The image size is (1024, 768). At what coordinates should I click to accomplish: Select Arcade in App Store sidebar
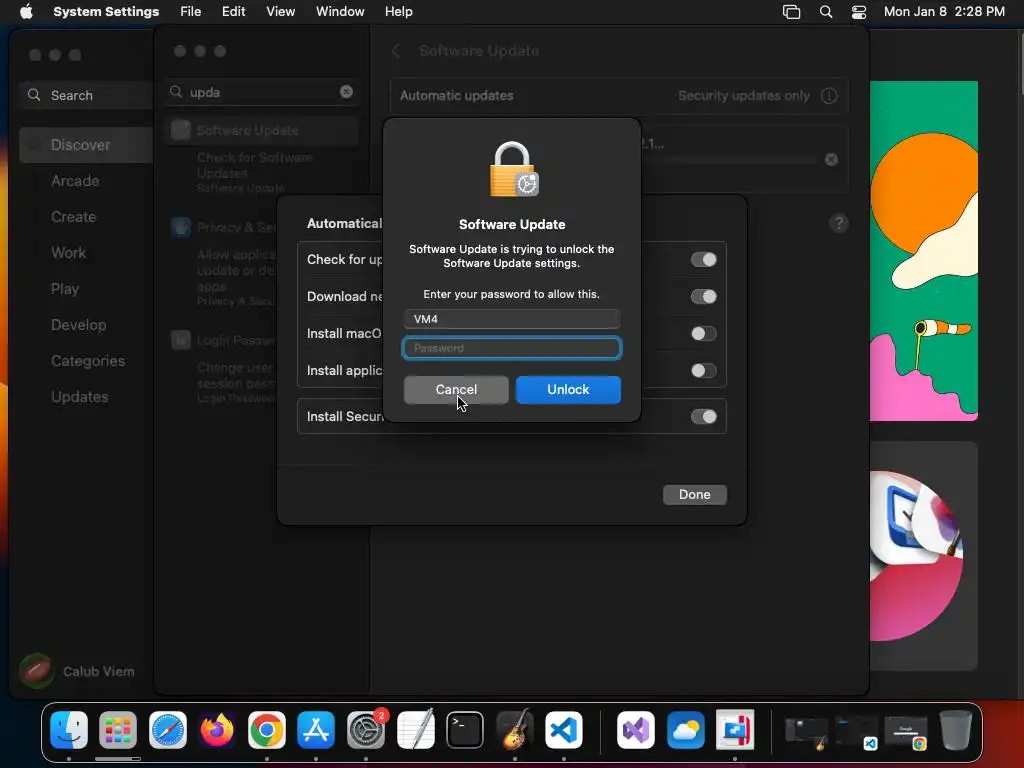pyautogui.click(x=75, y=181)
